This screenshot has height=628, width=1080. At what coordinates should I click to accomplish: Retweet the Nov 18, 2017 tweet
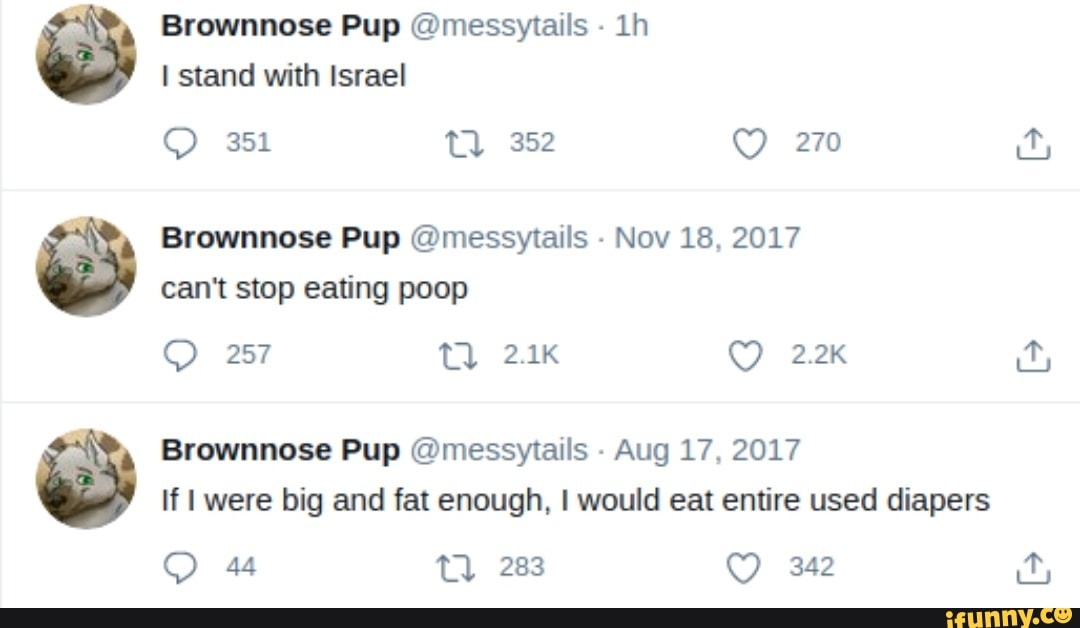pos(456,355)
